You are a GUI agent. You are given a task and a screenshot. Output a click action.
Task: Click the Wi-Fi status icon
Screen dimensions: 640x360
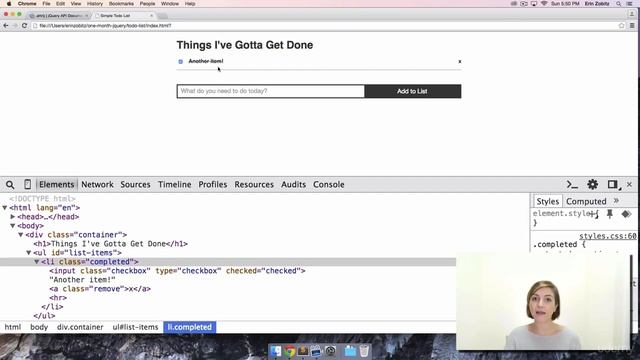[x=544, y=4]
